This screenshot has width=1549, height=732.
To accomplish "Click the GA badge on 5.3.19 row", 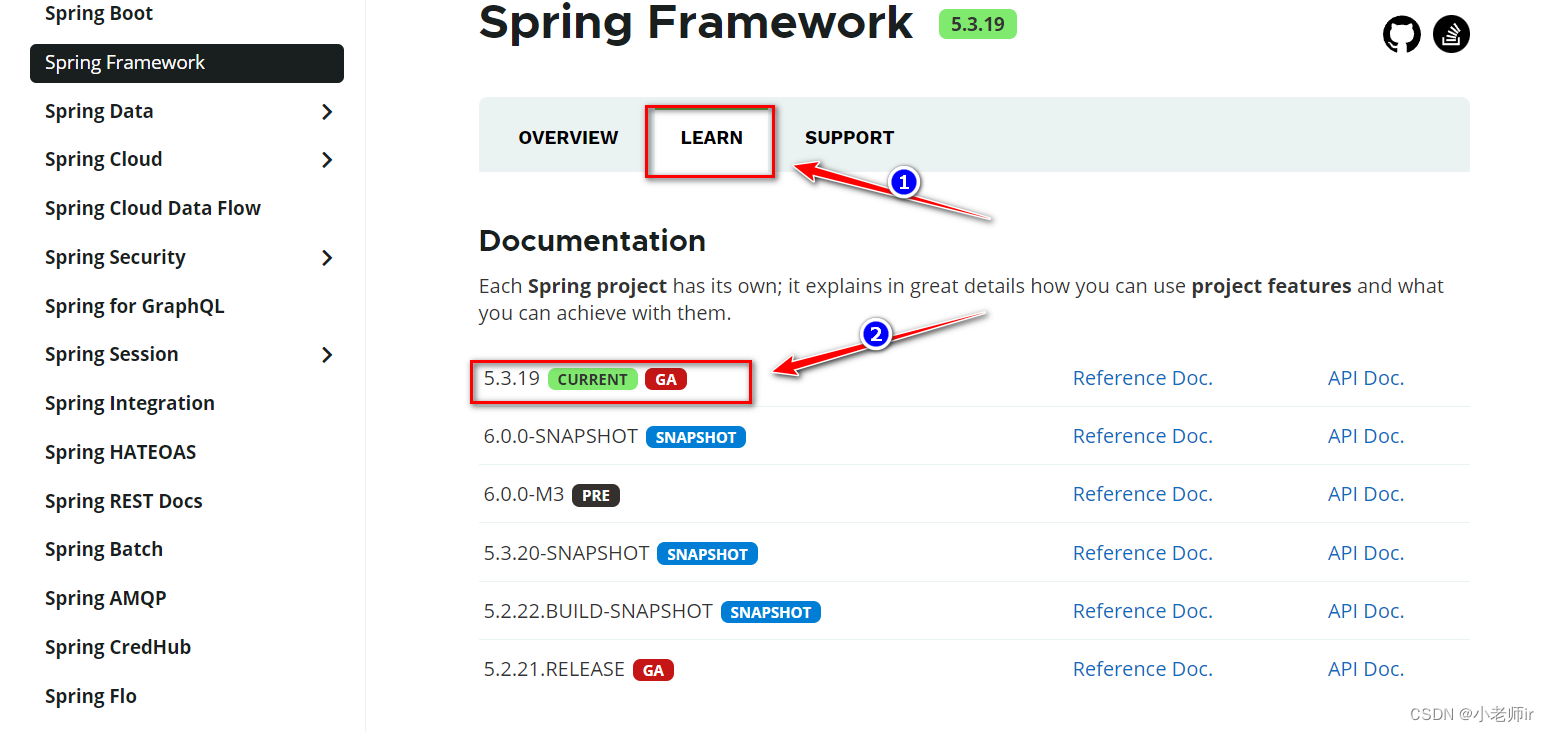I will pyautogui.click(x=666, y=380).
